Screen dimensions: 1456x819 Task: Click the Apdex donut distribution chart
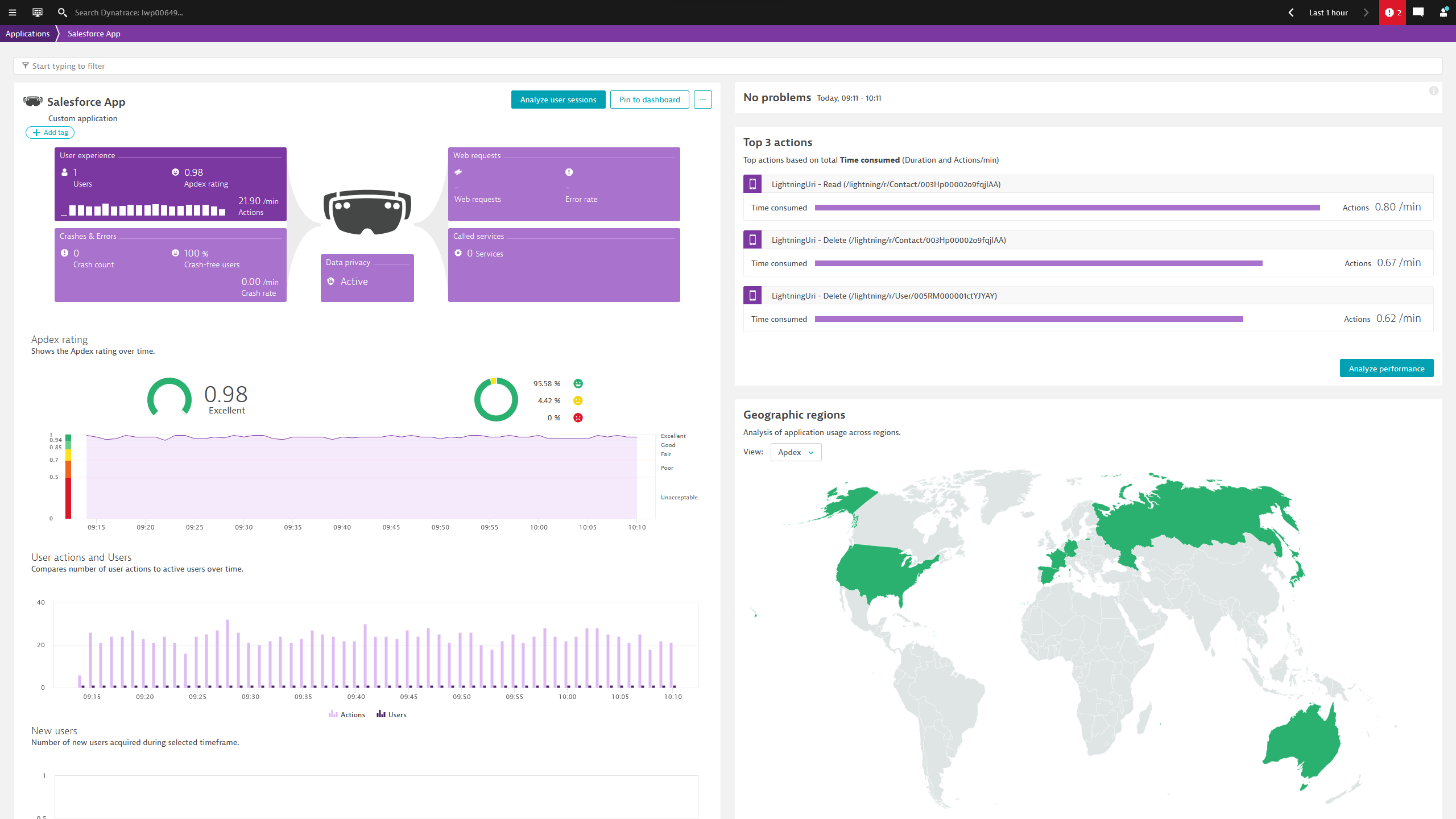(x=496, y=399)
